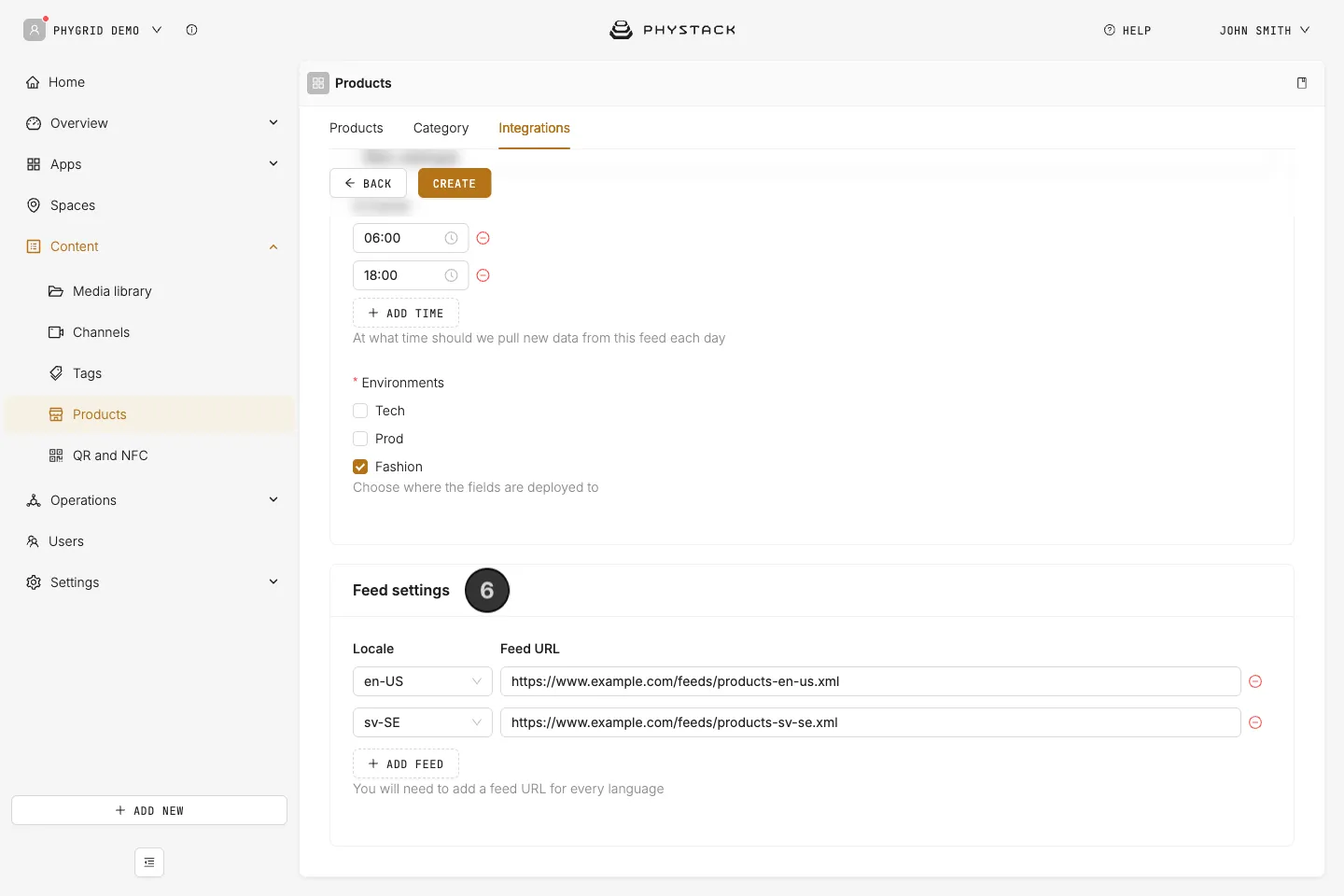Open Tags under Content

149,373
